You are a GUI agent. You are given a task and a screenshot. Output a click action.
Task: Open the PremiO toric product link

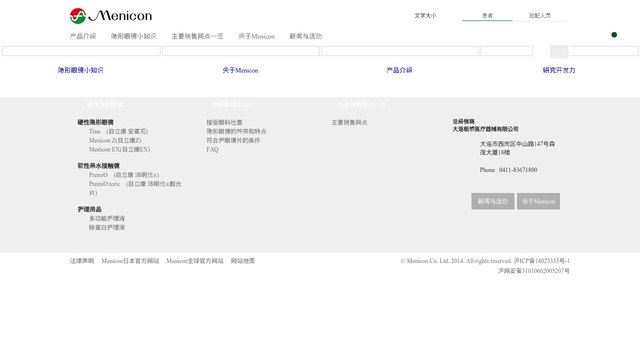pos(135,188)
